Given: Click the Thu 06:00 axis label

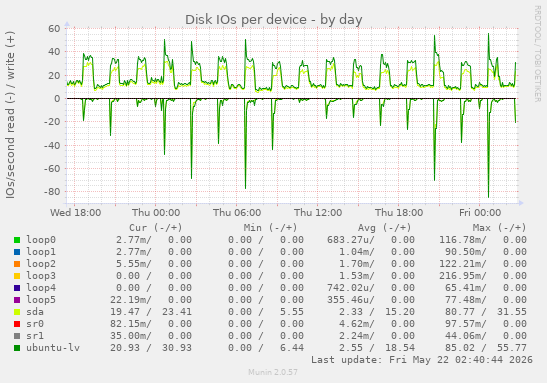Looking at the screenshot, I should point(237,213).
